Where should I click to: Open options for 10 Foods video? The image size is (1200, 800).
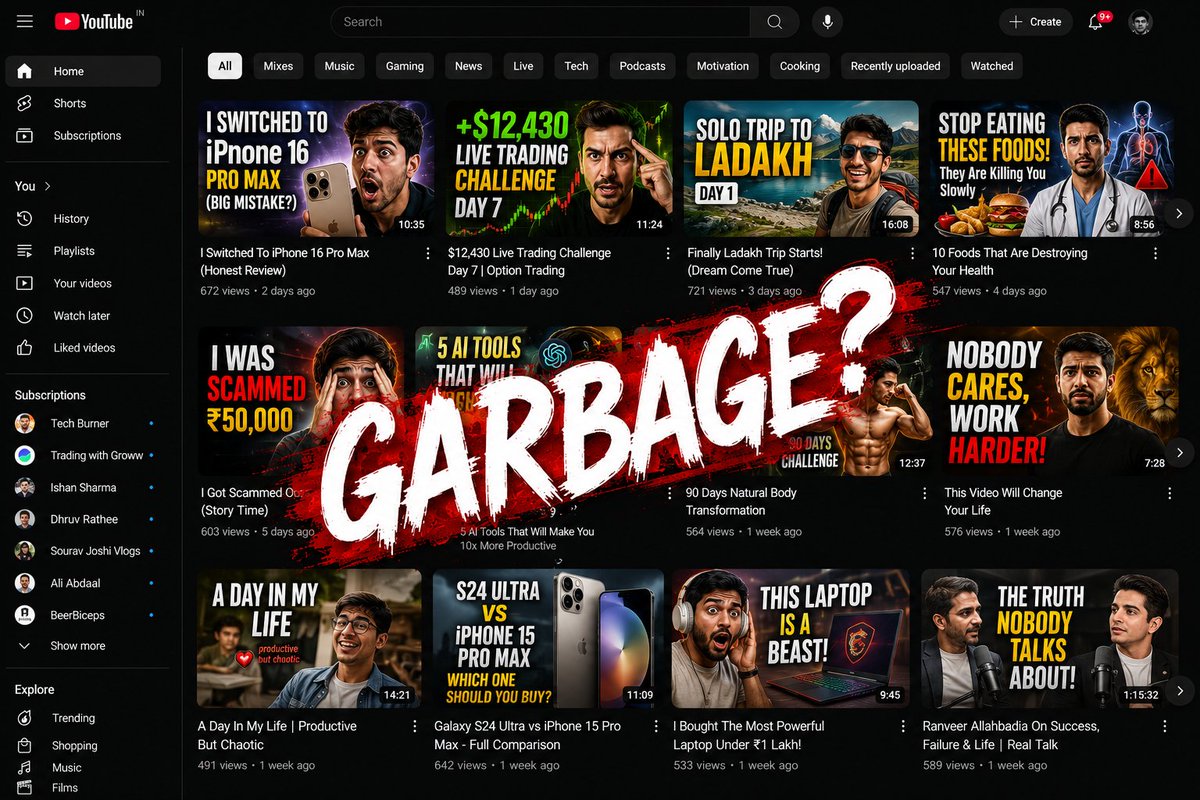coord(1156,253)
